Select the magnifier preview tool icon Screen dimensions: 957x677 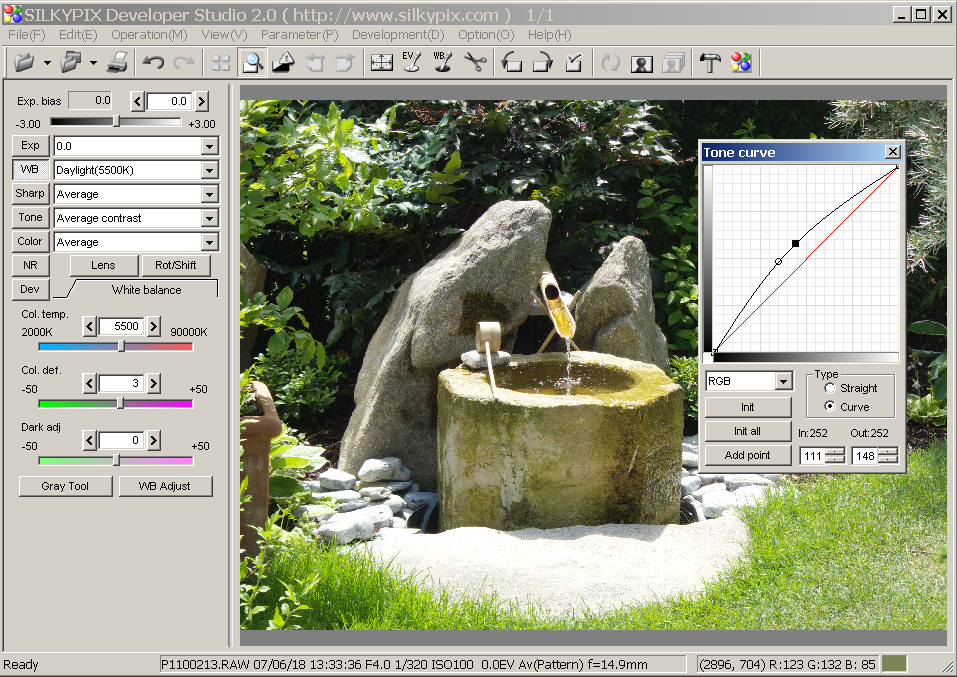tap(253, 63)
